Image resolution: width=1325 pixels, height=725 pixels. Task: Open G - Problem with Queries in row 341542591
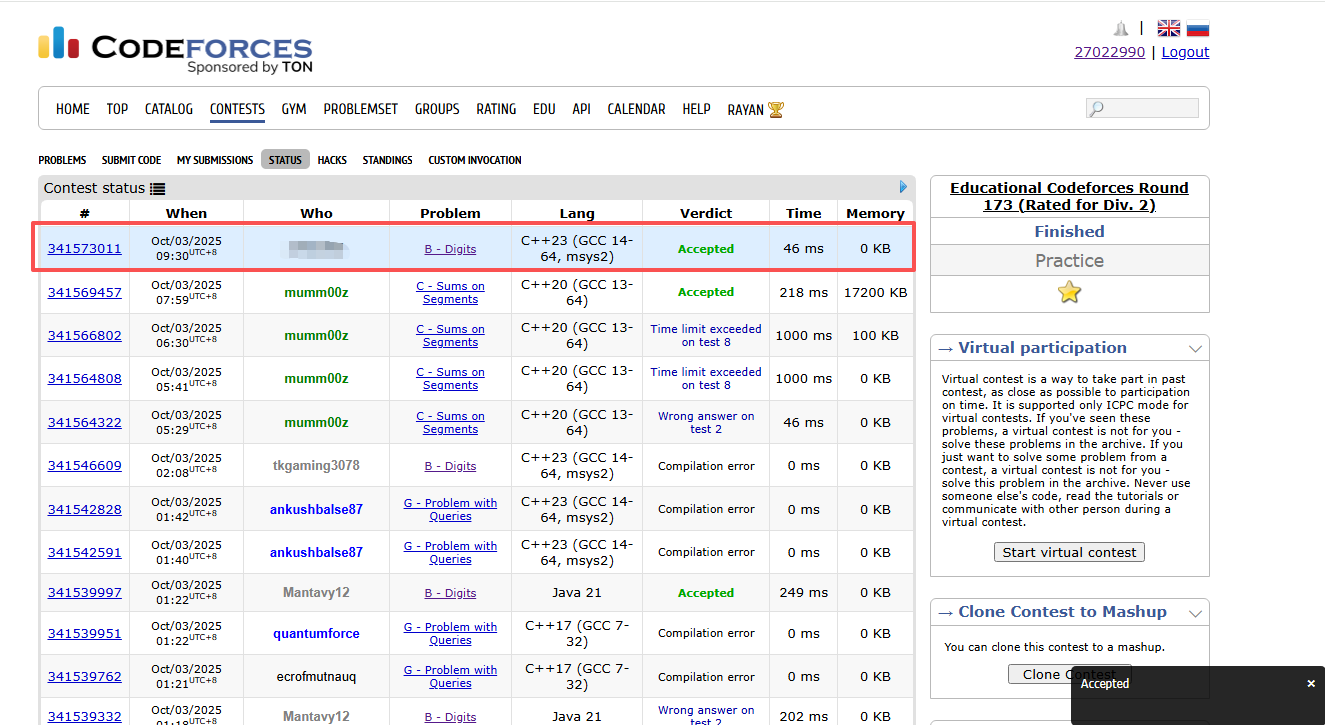click(x=450, y=552)
